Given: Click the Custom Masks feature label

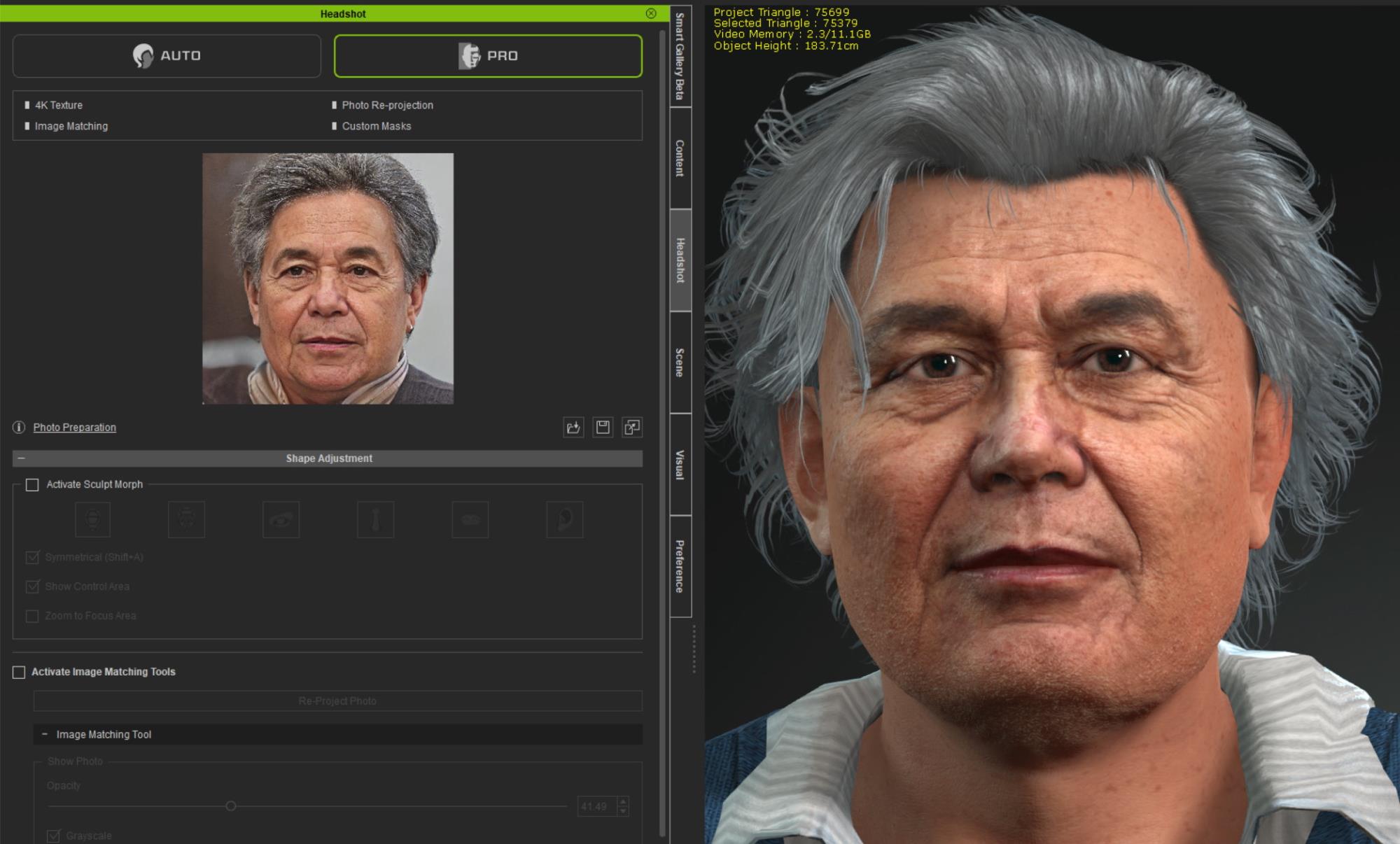Looking at the screenshot, I should click(x=377, y=126).
